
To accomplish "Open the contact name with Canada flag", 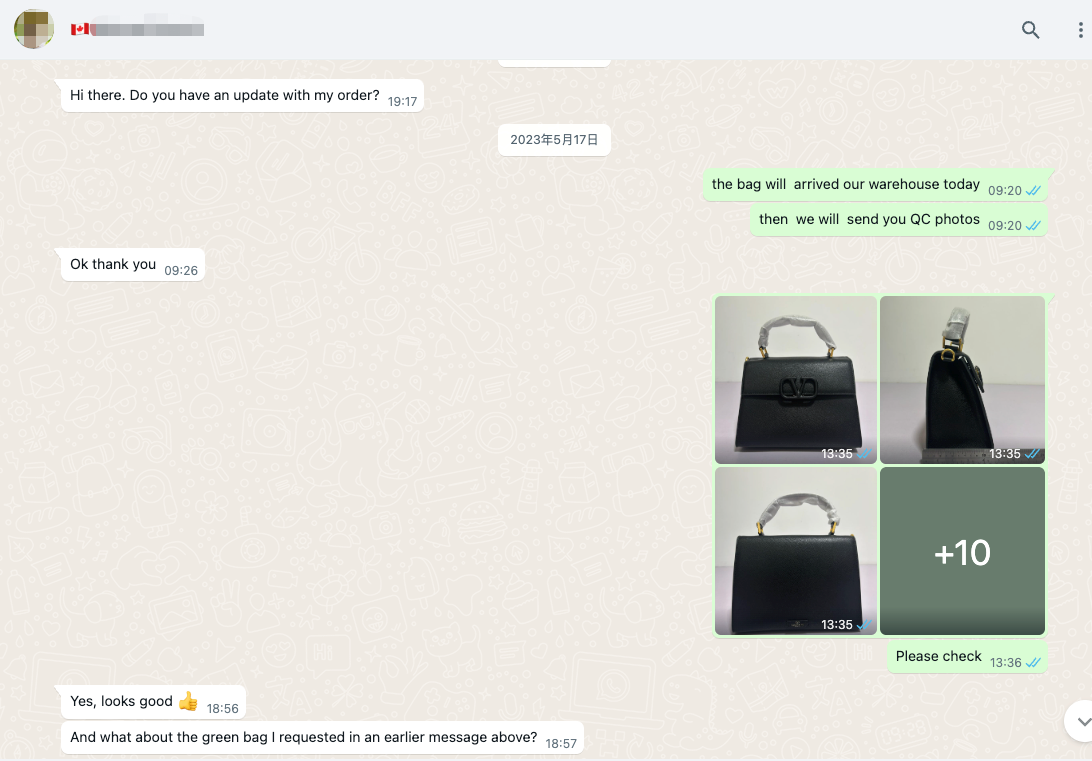I will point(137,29).
